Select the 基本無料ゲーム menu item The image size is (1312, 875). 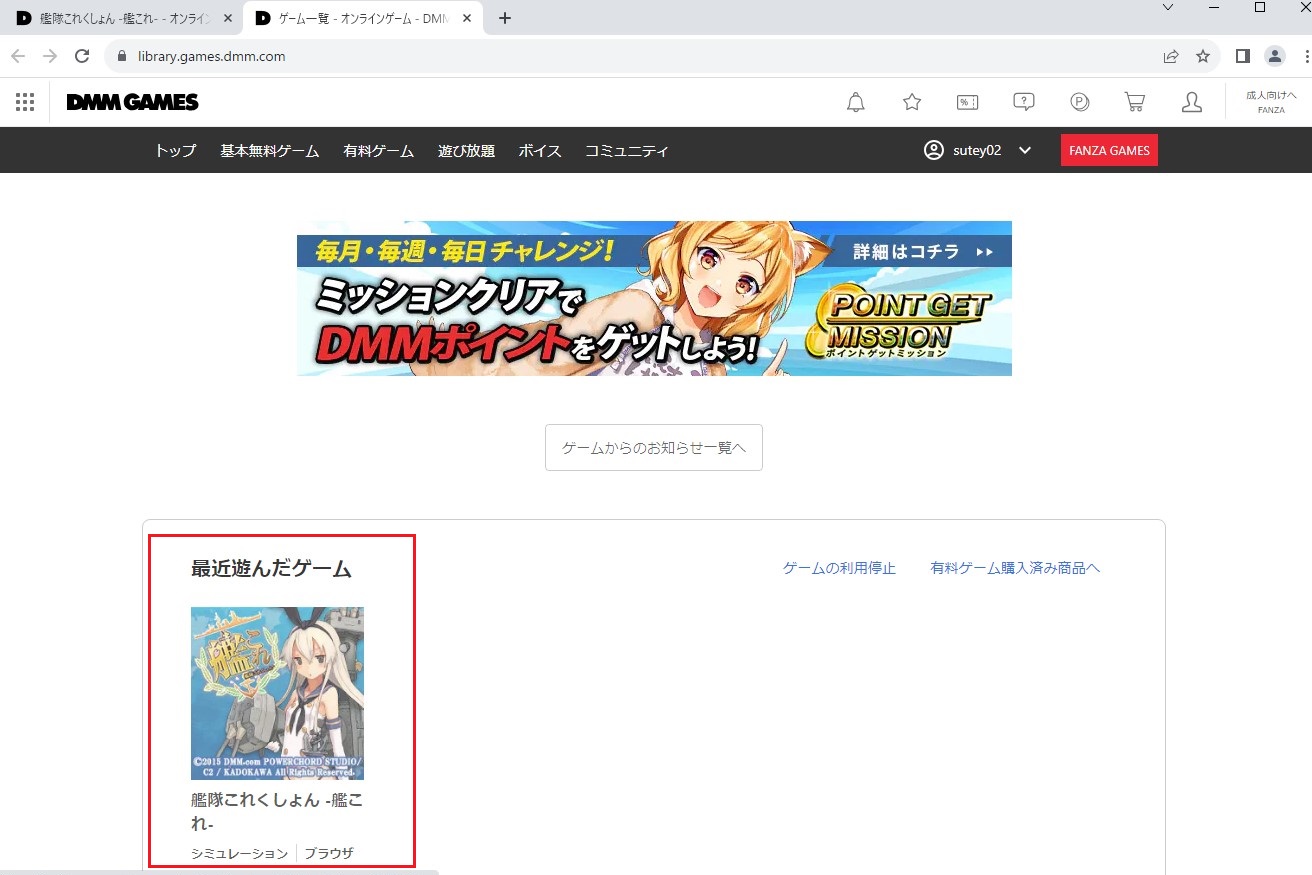point(269,151)
